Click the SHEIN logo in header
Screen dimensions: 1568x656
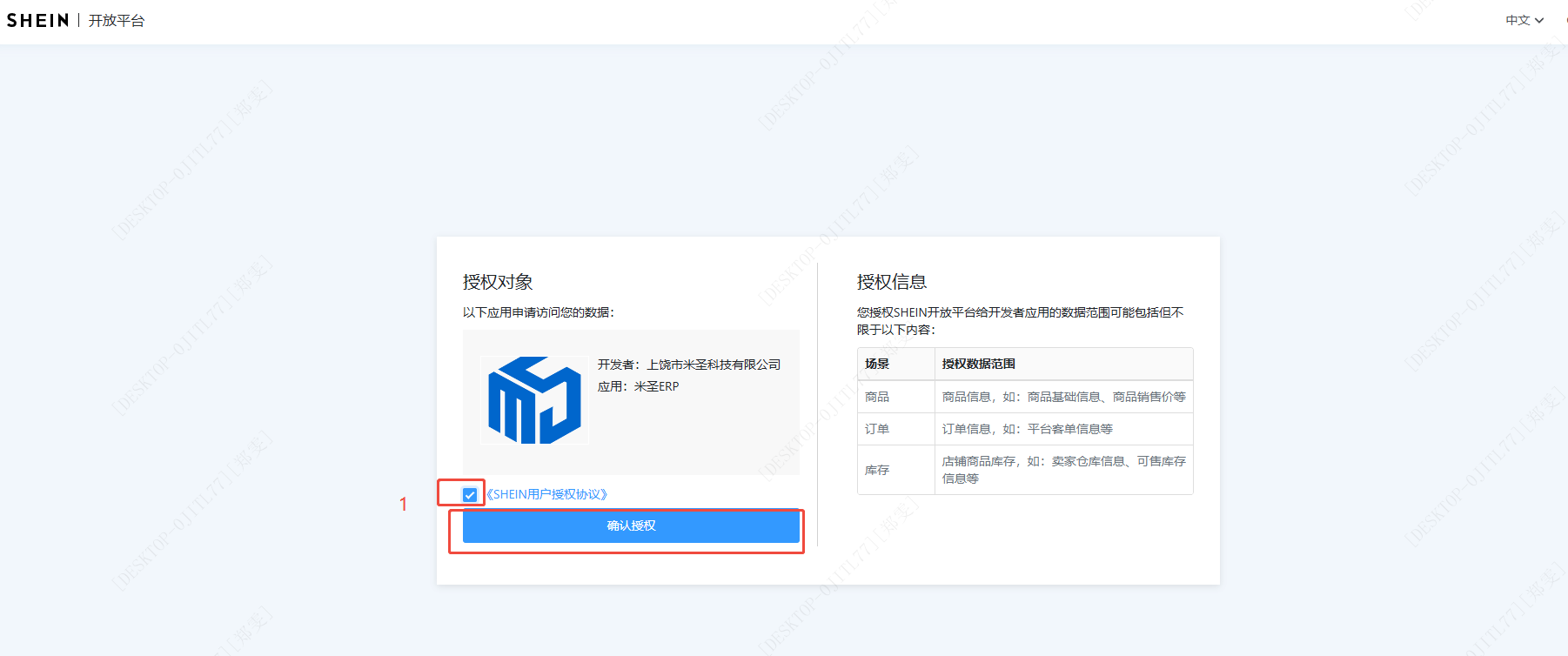click(x=37, y=20)
